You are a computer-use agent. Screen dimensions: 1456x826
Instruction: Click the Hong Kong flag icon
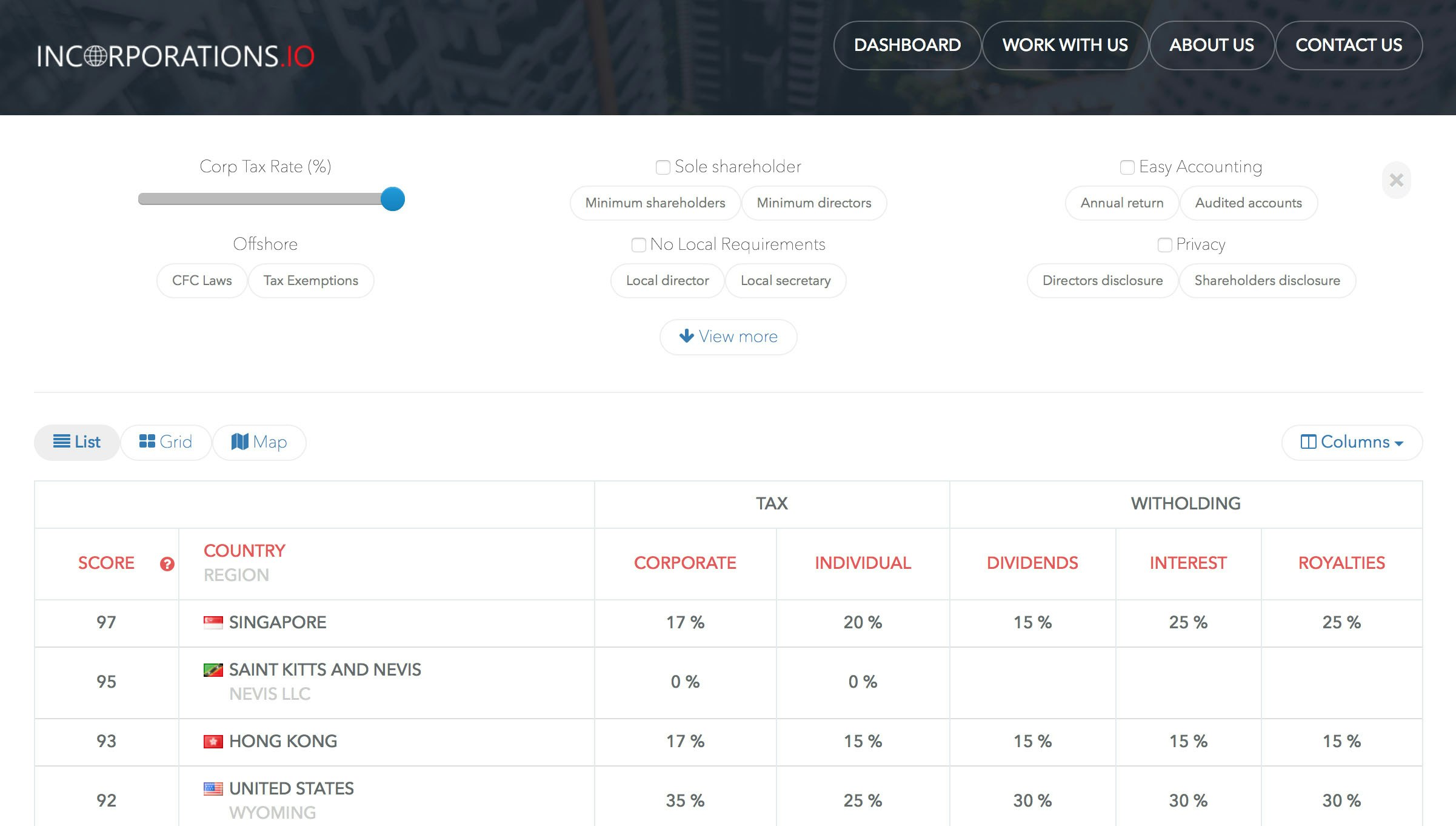tap(212, 741)
